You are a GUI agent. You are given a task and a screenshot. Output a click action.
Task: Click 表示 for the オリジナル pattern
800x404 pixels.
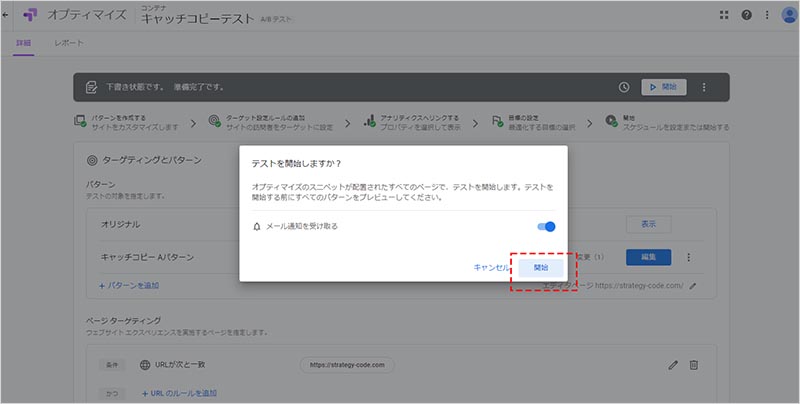point(648,224)
